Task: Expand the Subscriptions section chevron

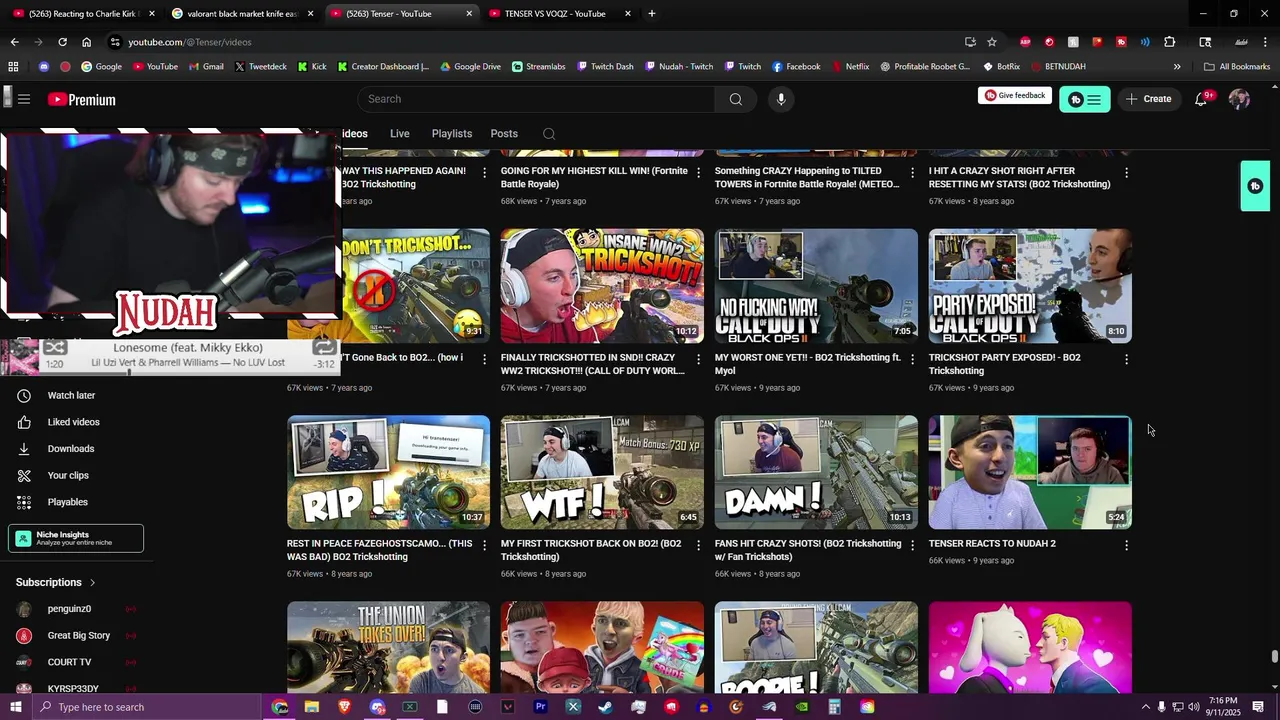Action: click(92, 582)
